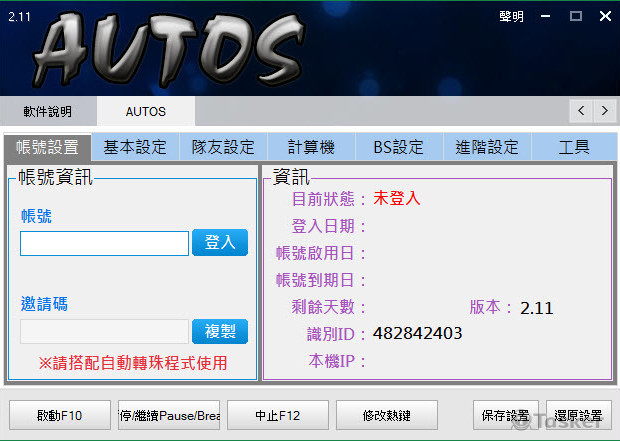Open the 進階設定 tab

click(487, 147)
